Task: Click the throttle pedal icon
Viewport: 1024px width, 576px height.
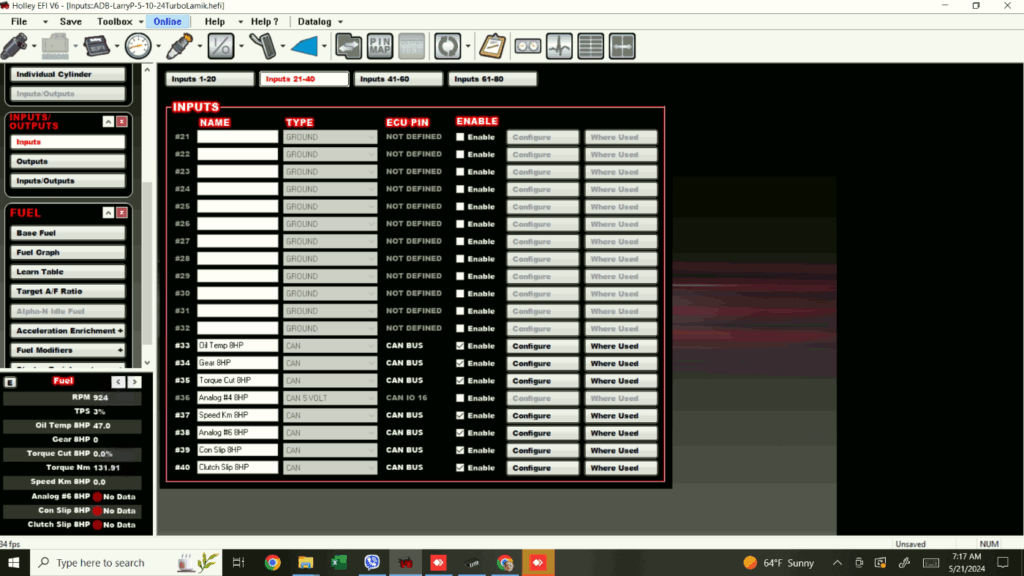Action: [263, 46]
